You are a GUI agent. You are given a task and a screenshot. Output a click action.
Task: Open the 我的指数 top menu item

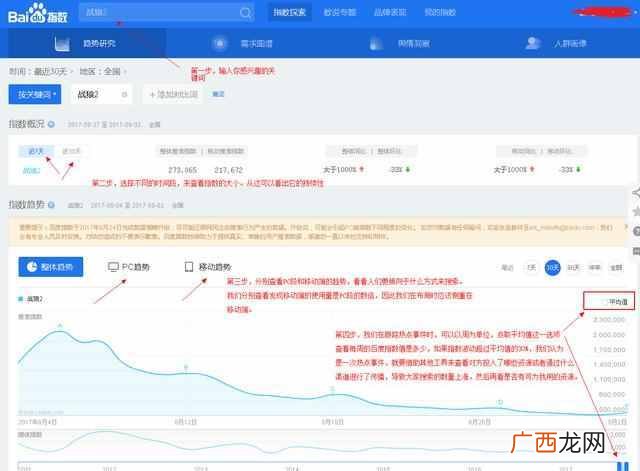pos(440,13)
